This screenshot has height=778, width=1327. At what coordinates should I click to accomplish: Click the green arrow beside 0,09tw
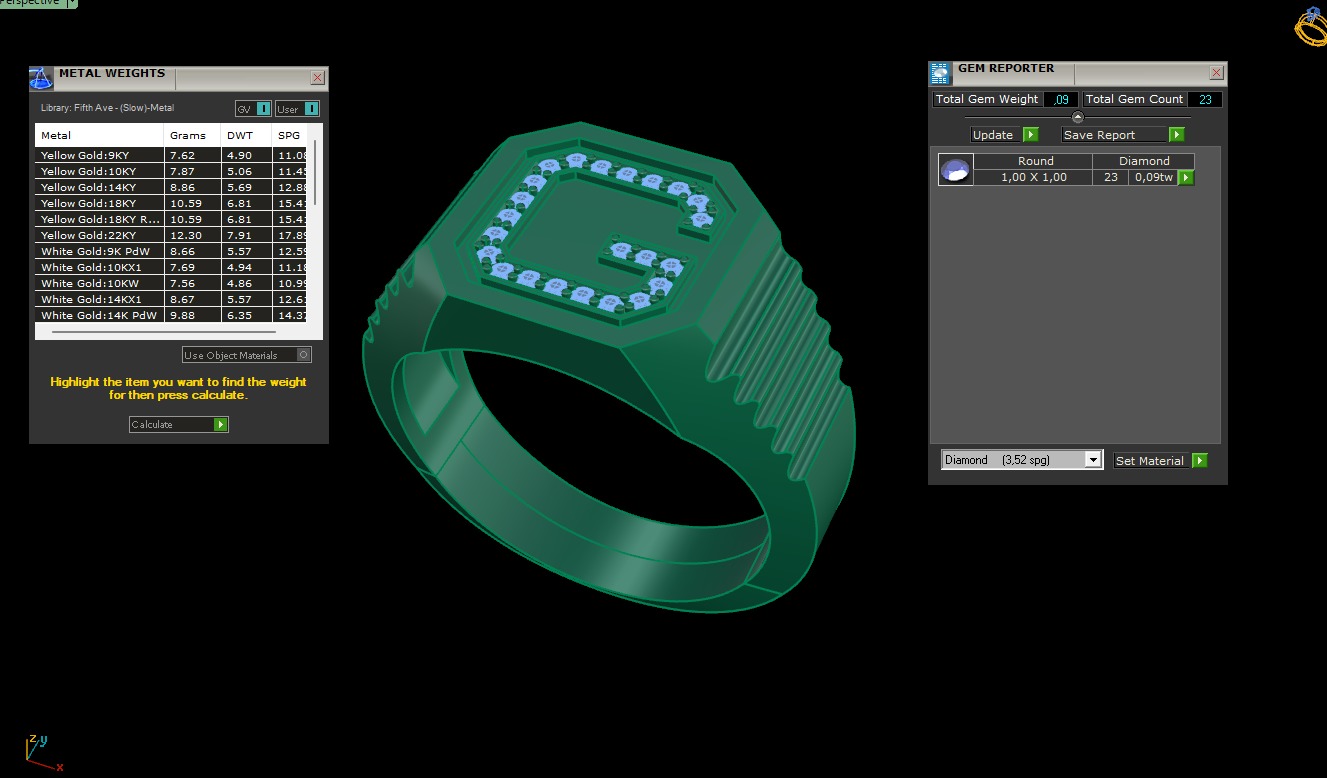[1186, 178]
